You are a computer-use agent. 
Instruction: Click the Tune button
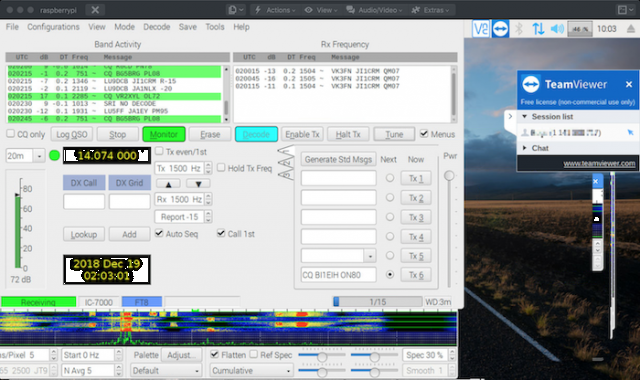(x=394, y=134)
